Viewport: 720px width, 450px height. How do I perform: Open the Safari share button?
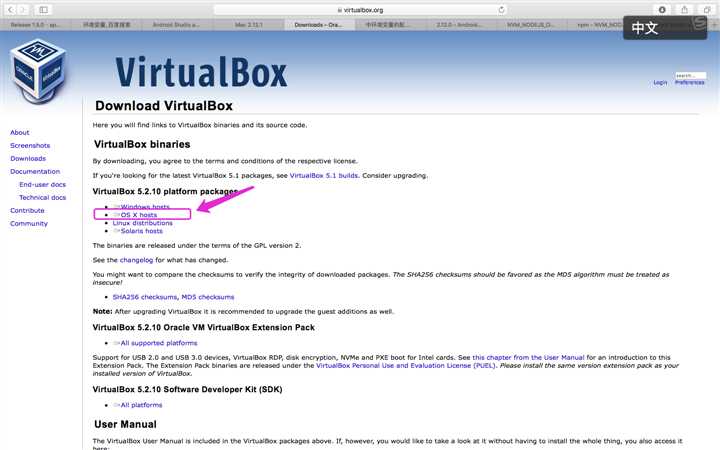[x=685, y=10]
